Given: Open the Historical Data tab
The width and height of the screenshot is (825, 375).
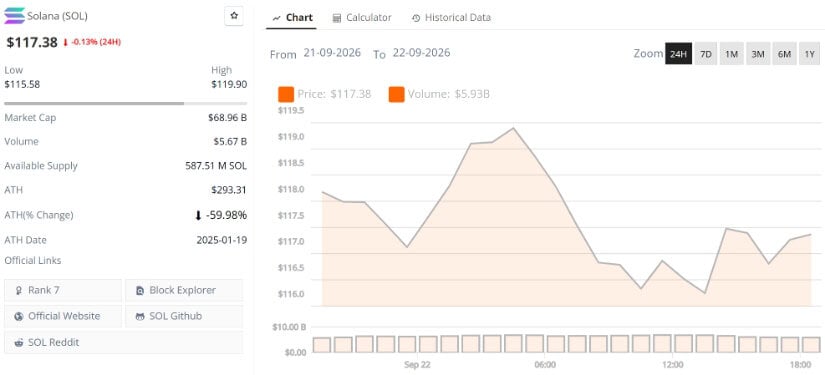Looking at the screenshot, I should (x=451, y=17).
